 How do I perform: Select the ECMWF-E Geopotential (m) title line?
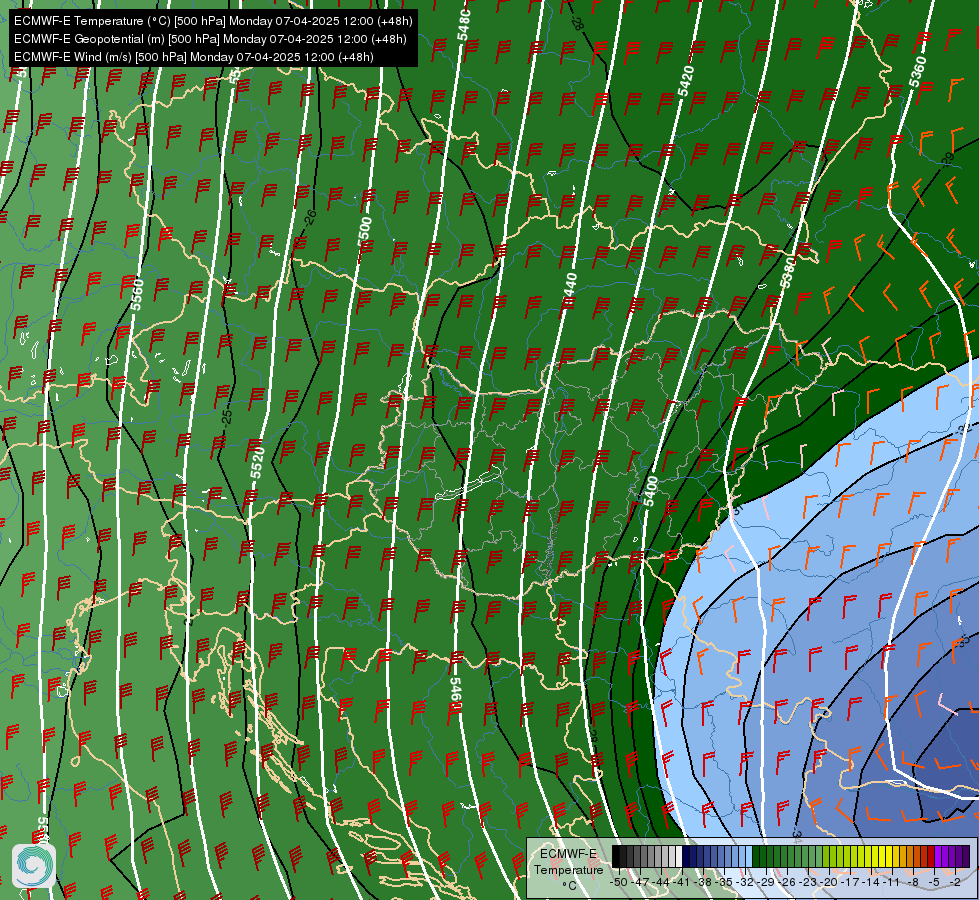pyautogui.click(x=210, y=39)
